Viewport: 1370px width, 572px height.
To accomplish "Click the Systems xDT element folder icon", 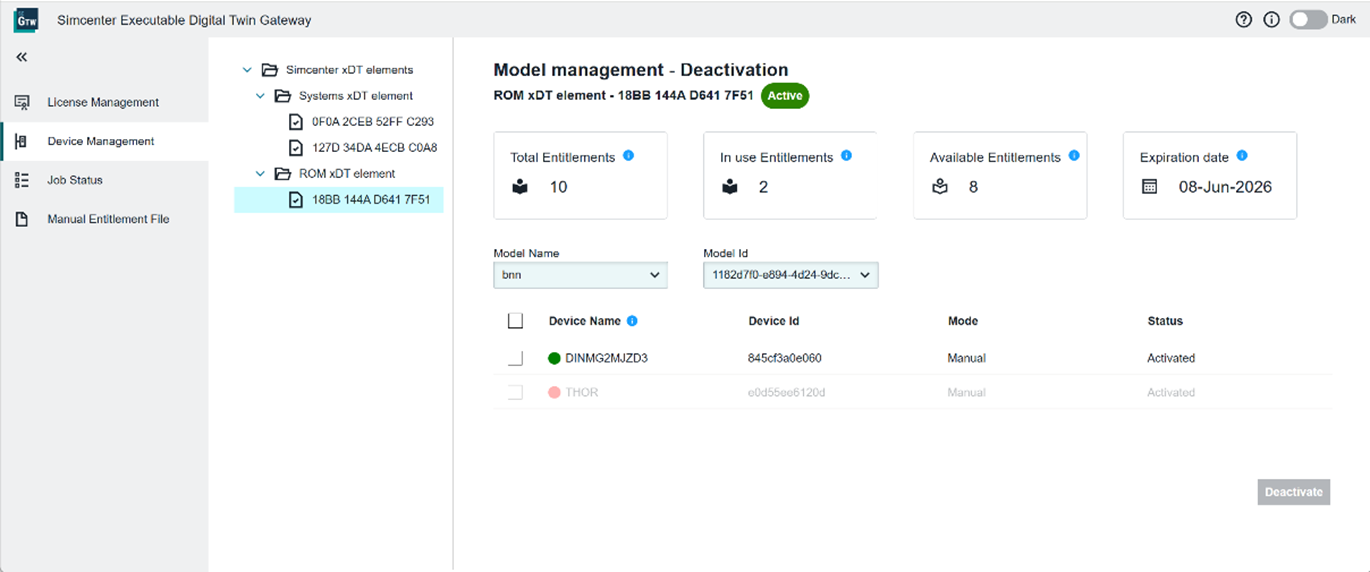I will tap(282, 96).
